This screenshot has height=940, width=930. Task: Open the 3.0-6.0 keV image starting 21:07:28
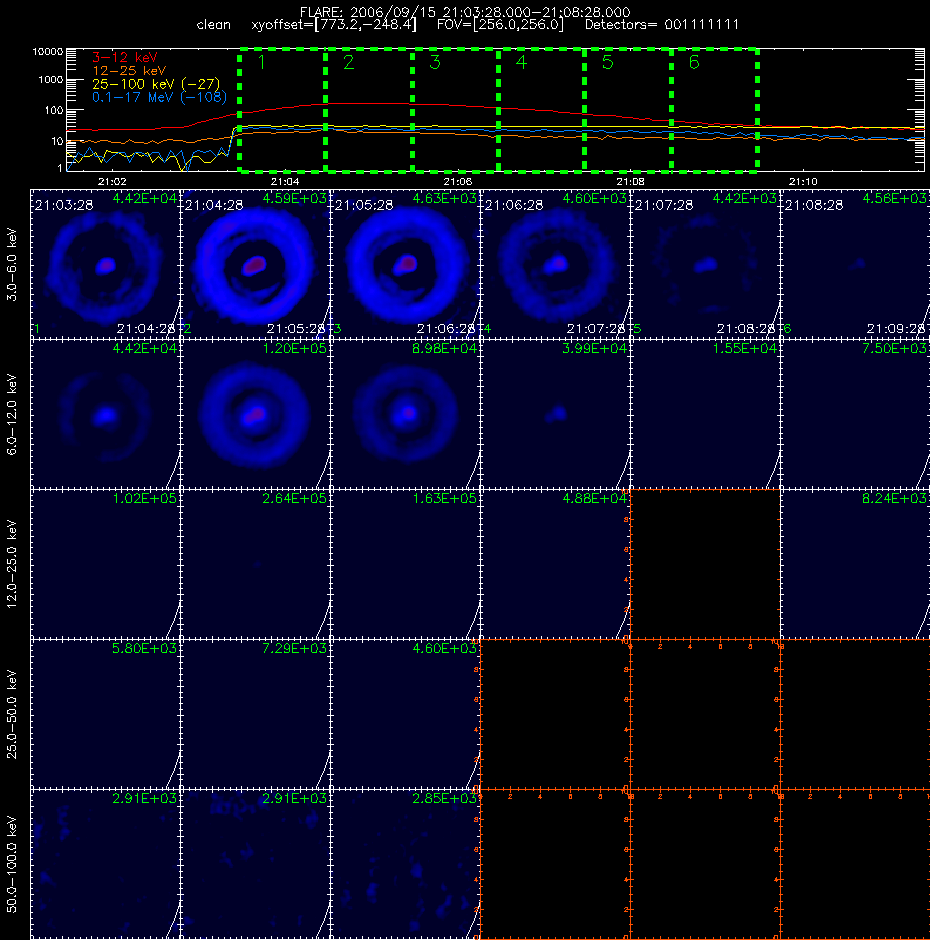point(705,264)
